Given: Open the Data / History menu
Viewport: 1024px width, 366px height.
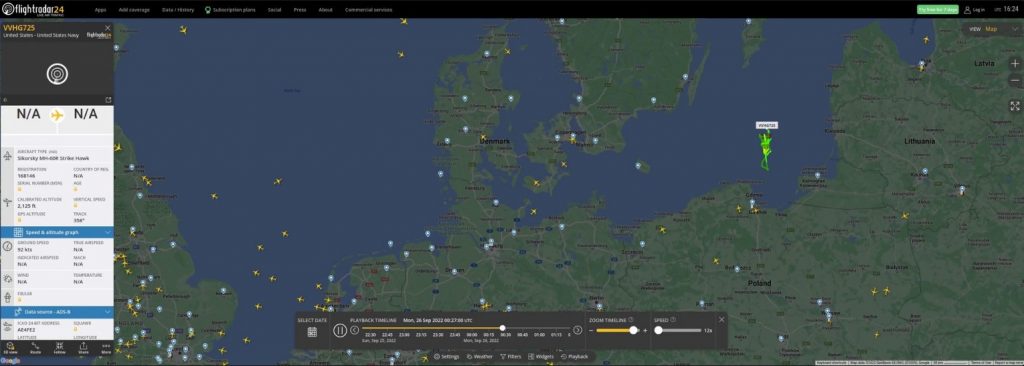Looking at the screenshot, I should [178, 10].
